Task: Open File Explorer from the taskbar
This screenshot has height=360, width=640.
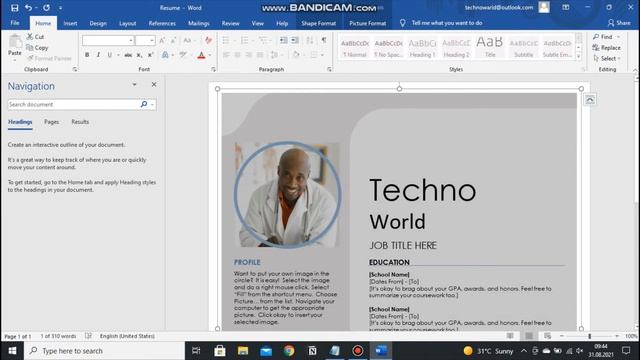Action: coord(243,351)
